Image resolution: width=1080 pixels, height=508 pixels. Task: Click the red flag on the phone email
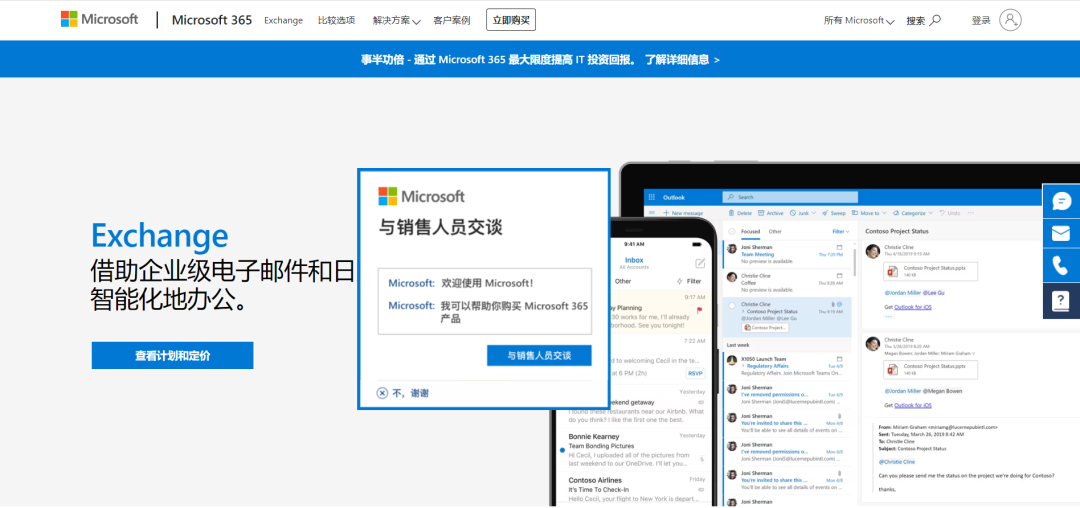pos(700,310)
